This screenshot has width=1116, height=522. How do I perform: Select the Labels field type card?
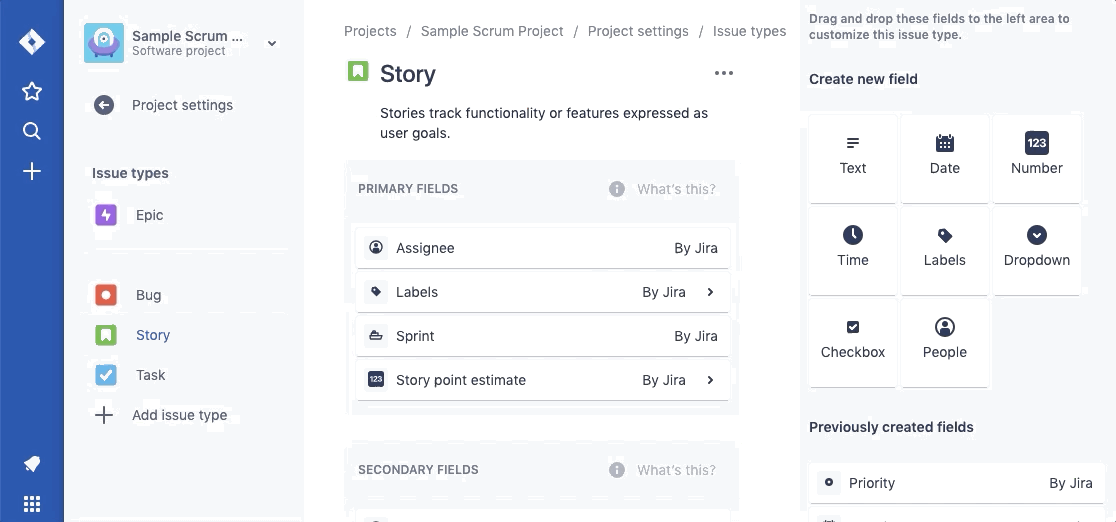(x=944, y=251)
